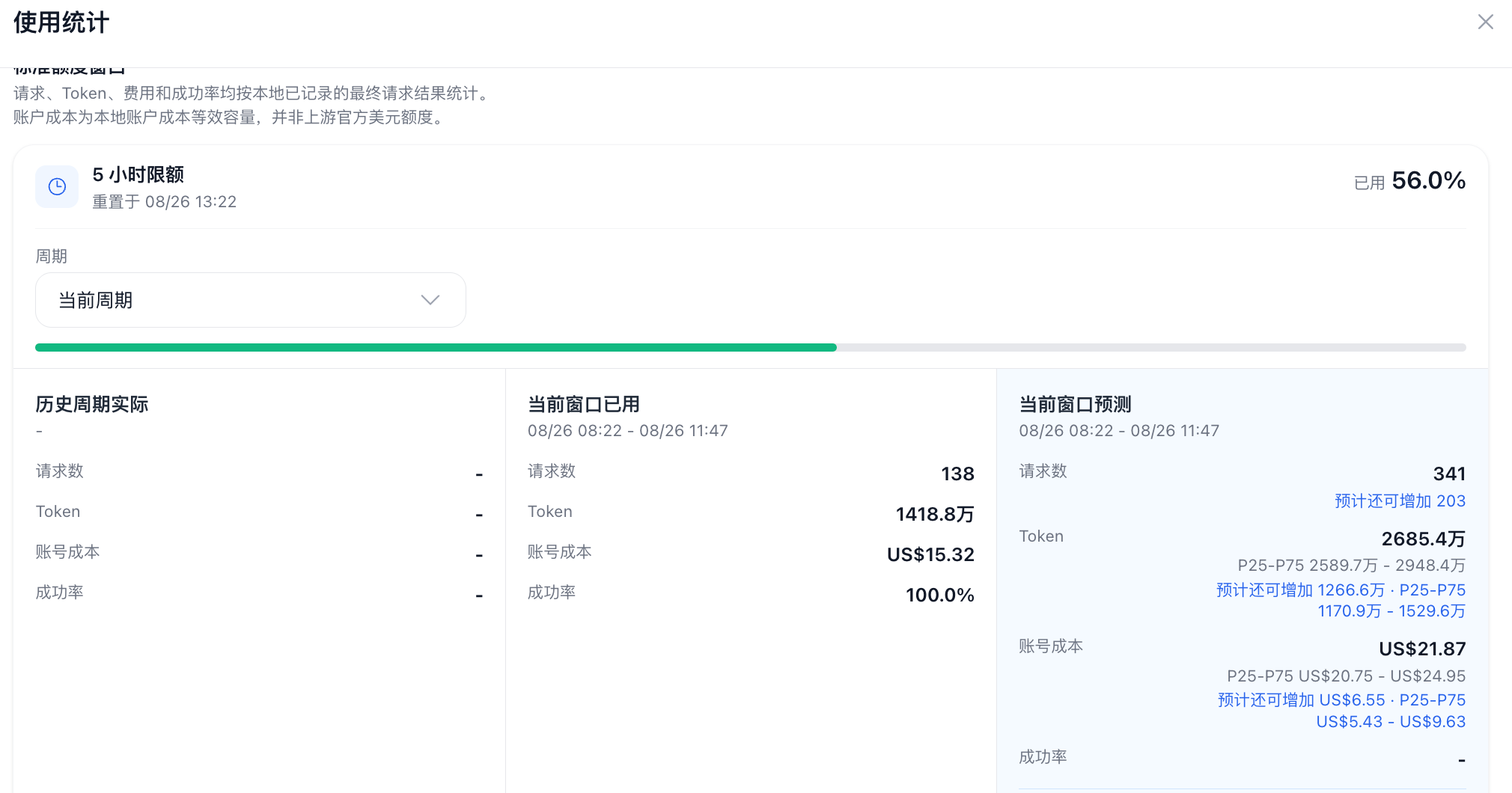The width and height of the screenshot is (1512, 793).
Task: Click the green usage progress bar
Action: [x=436, y=347]
